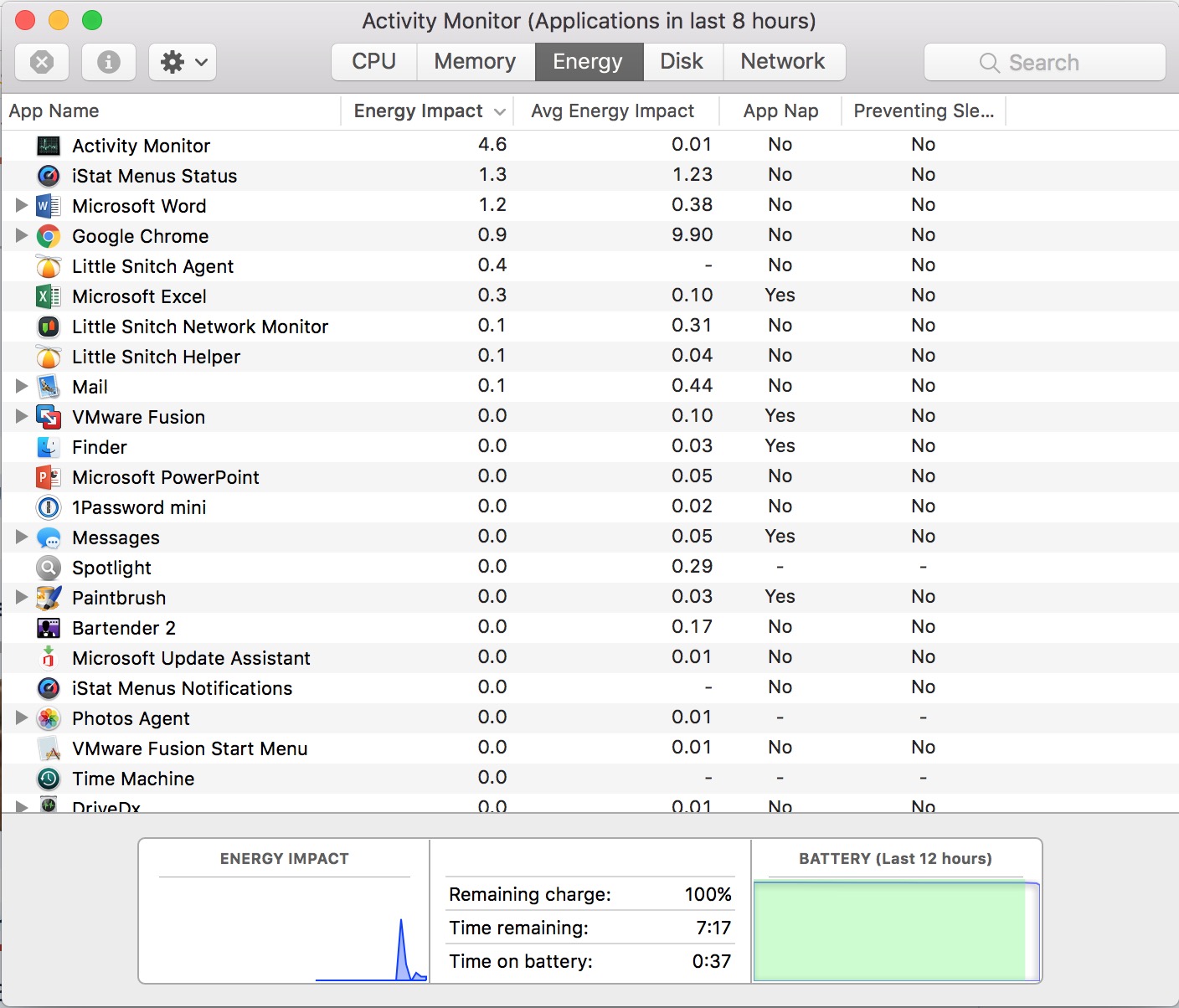Sort by the App Nap column header
Viewport: 1179px width, 1008px height.
[780, 111]
